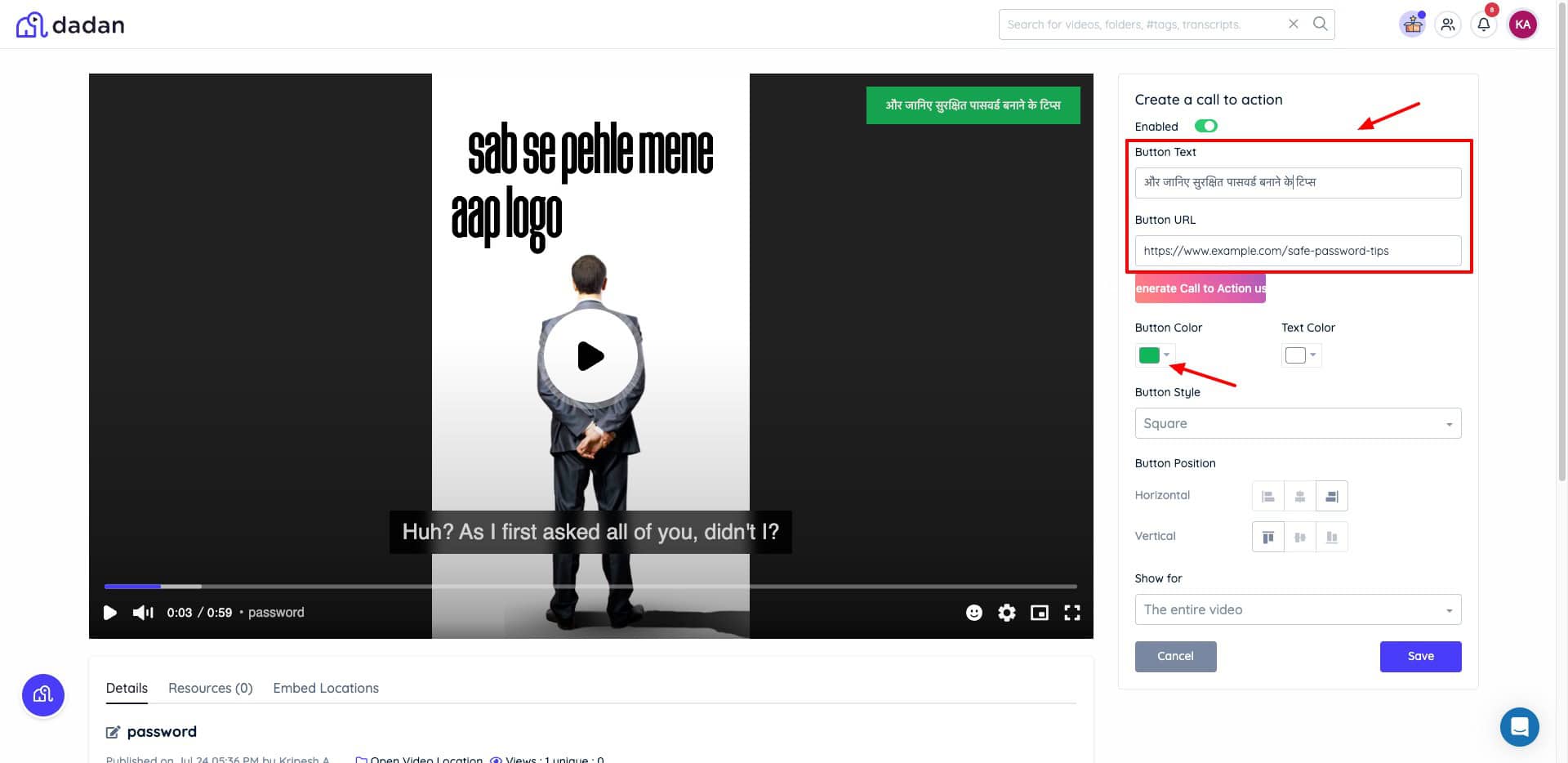Enter fullscreen mode on video
This screenshot has height=763, width=1568.
tap(1071, 613)
